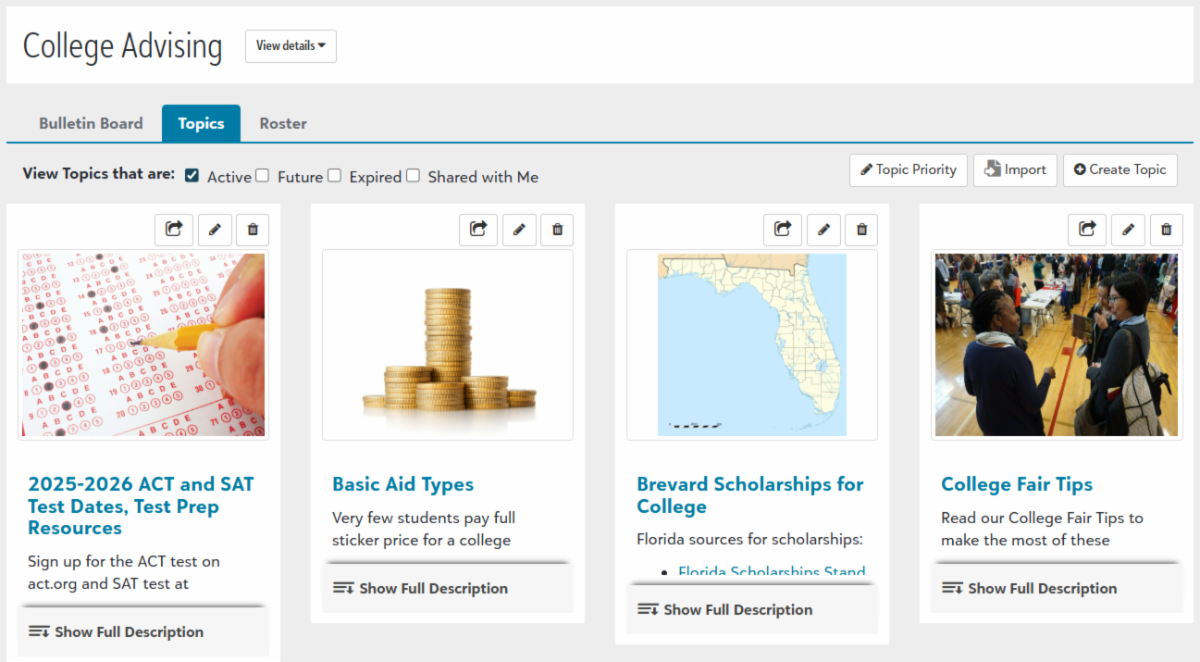
Task: Edit the Basic Aid Types topic
Action: [x=518, y=229]
